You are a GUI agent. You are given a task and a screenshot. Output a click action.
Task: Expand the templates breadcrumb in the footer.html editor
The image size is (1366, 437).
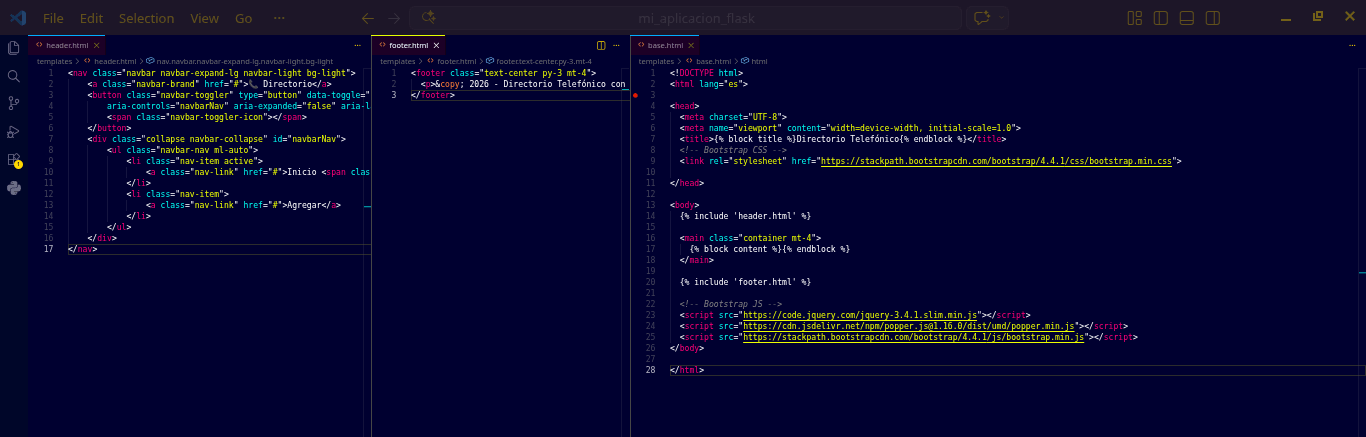pyautogui.click(x=397, y=62)
